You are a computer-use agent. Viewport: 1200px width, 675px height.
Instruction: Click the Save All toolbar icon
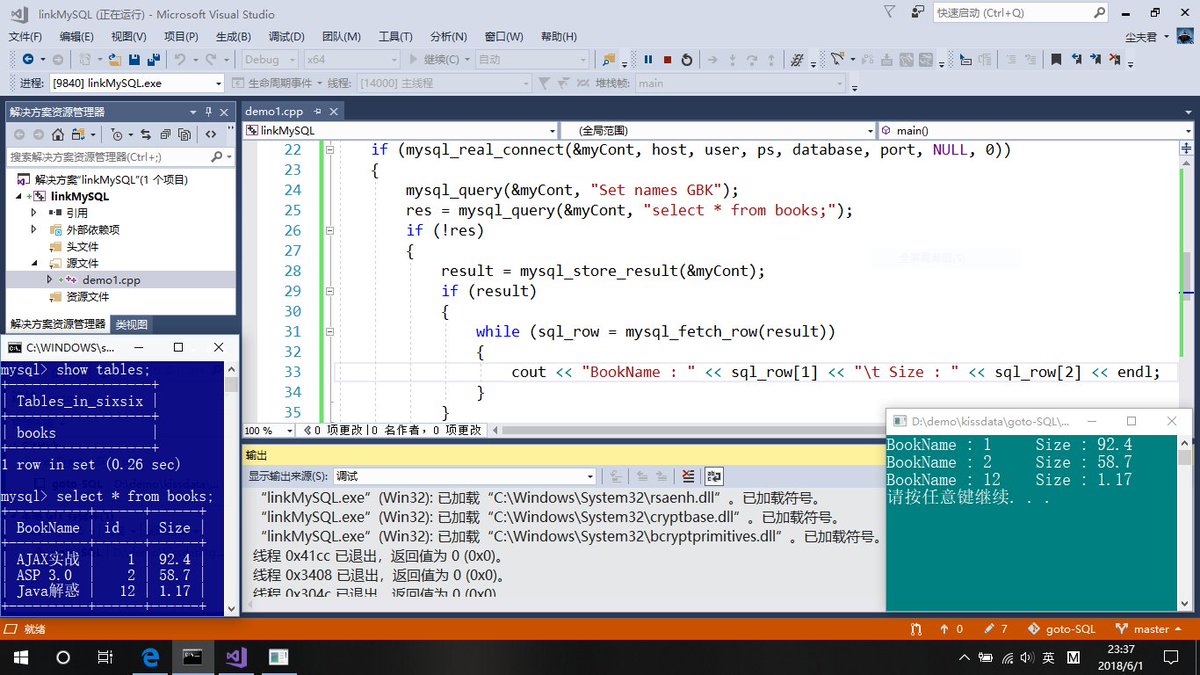pos(156,60)
